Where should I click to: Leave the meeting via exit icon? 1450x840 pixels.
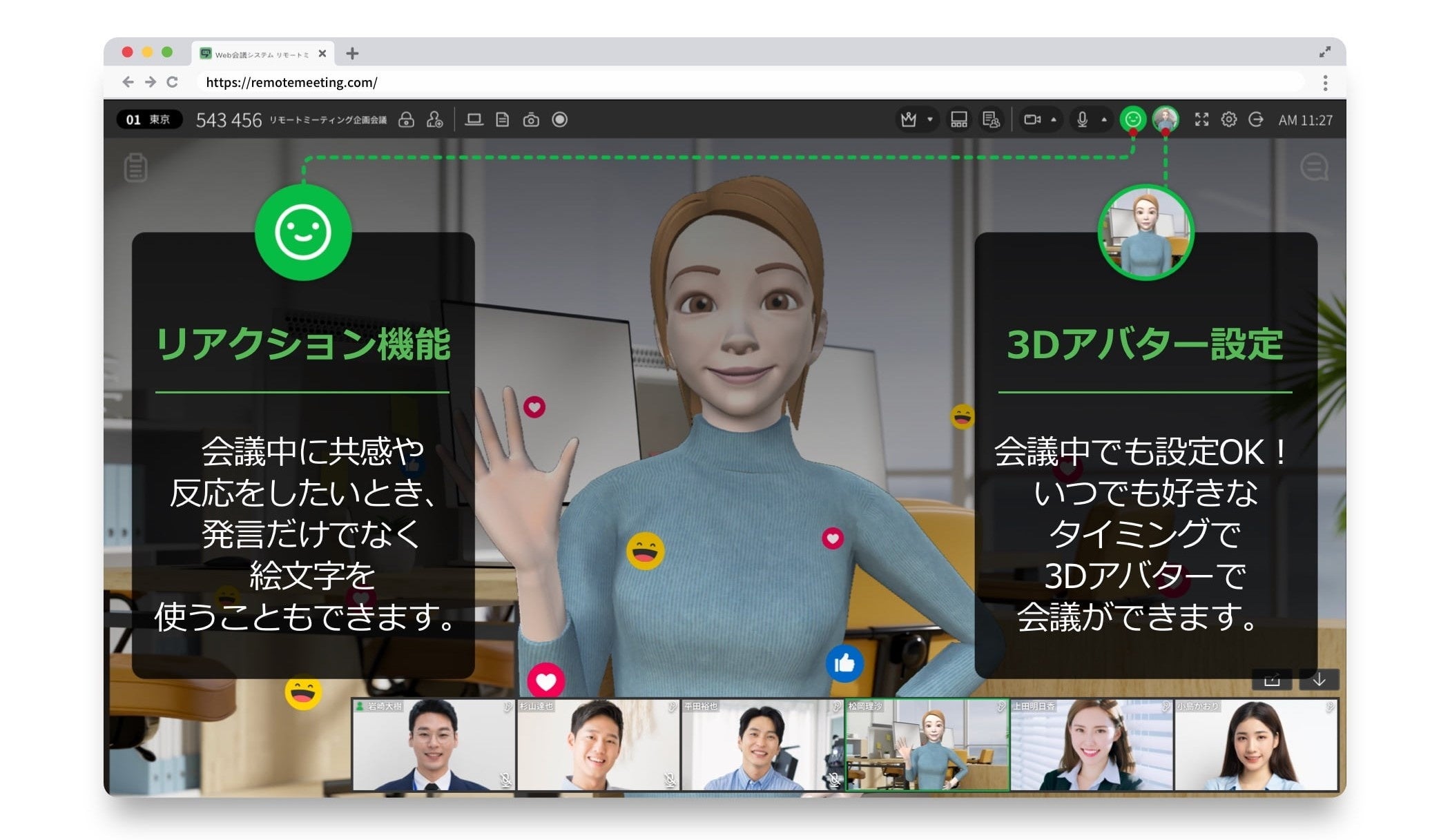click(1256, 119)
